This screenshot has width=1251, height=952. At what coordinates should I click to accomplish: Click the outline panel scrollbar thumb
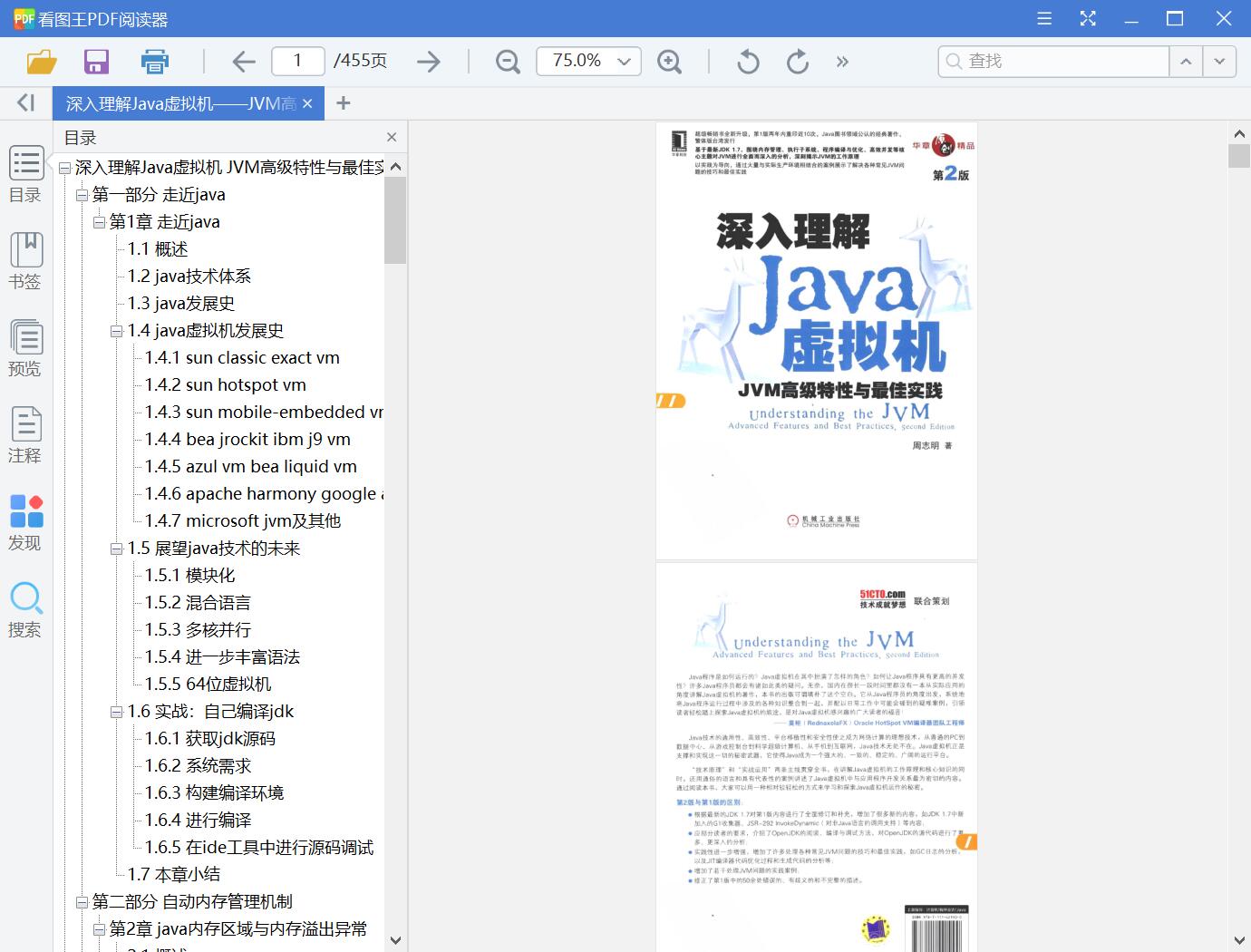click(395, 219)
